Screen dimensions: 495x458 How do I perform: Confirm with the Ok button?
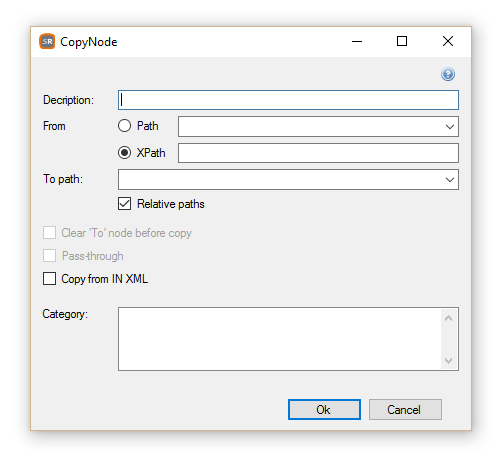click(x=324, y=410)
